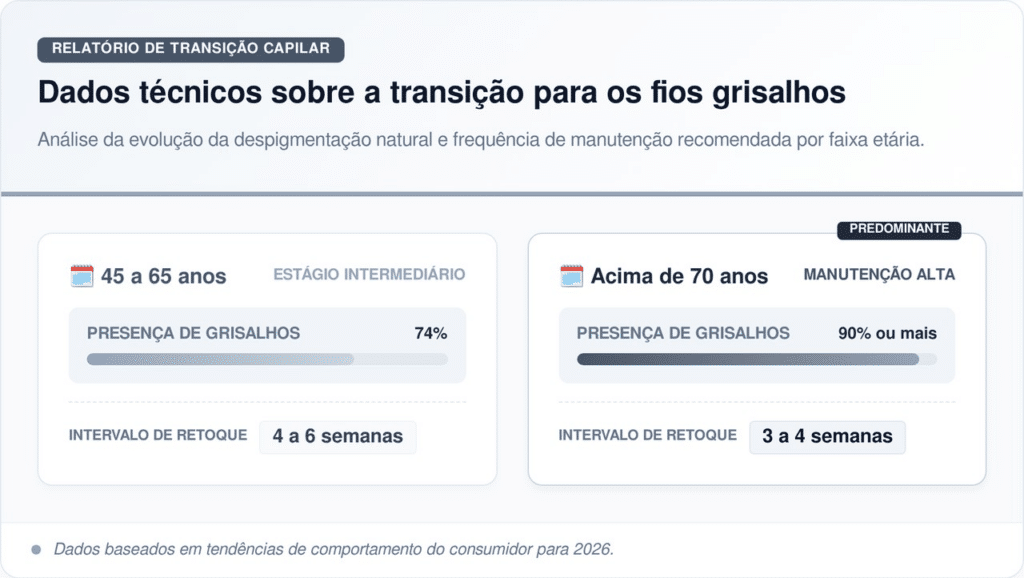Click Presença de Grisalhos label in right card

pos(683,334)
